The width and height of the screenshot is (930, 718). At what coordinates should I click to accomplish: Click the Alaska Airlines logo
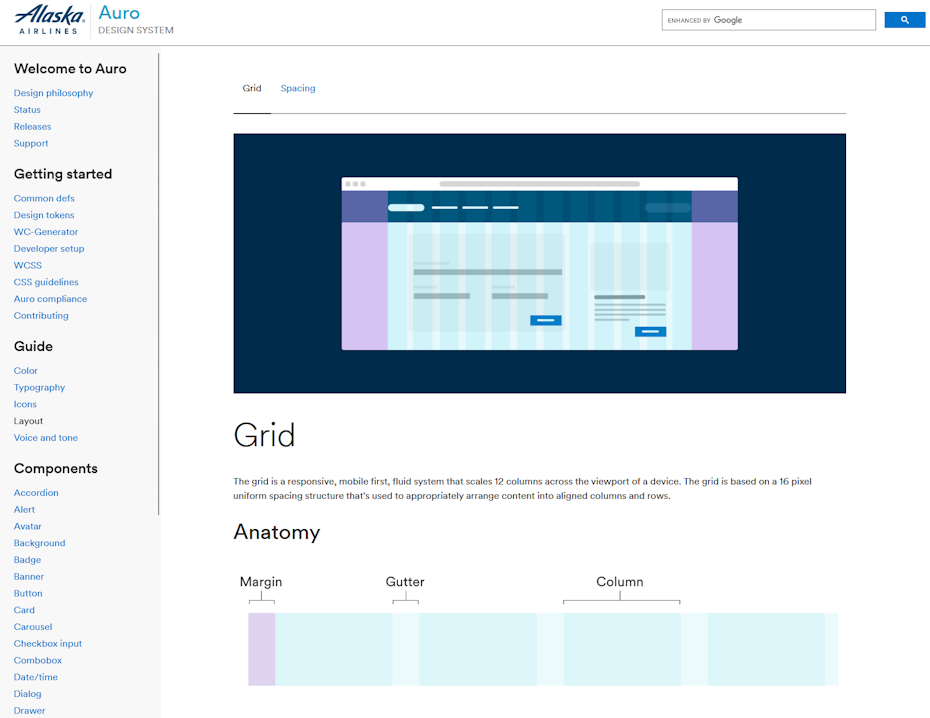pyautogui.click(x=50, y=20)
